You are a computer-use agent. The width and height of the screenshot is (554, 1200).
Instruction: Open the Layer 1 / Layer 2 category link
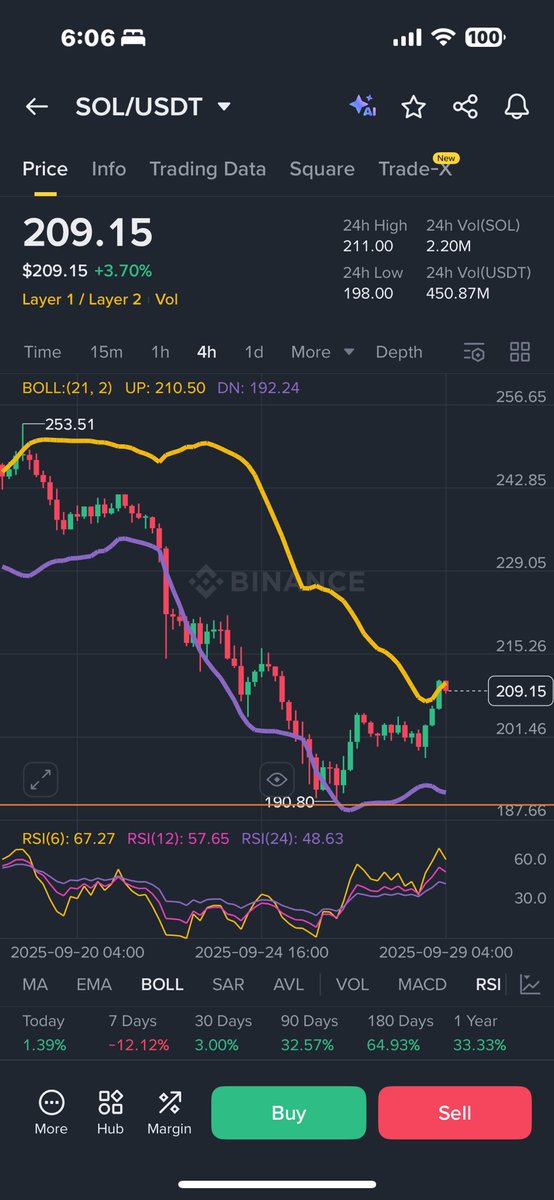(82, 299)
